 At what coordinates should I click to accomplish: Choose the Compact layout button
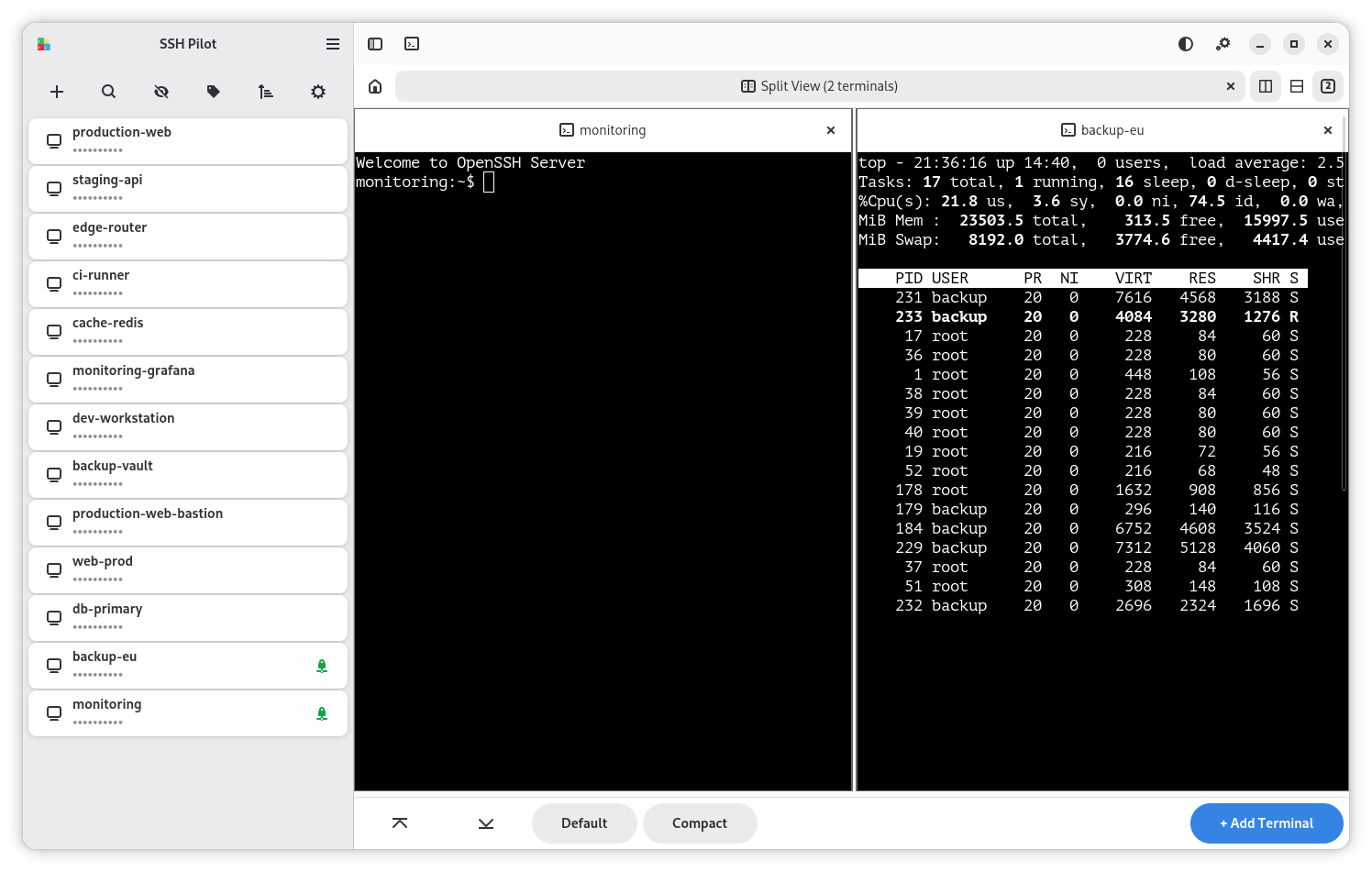[x=700, y=823]
